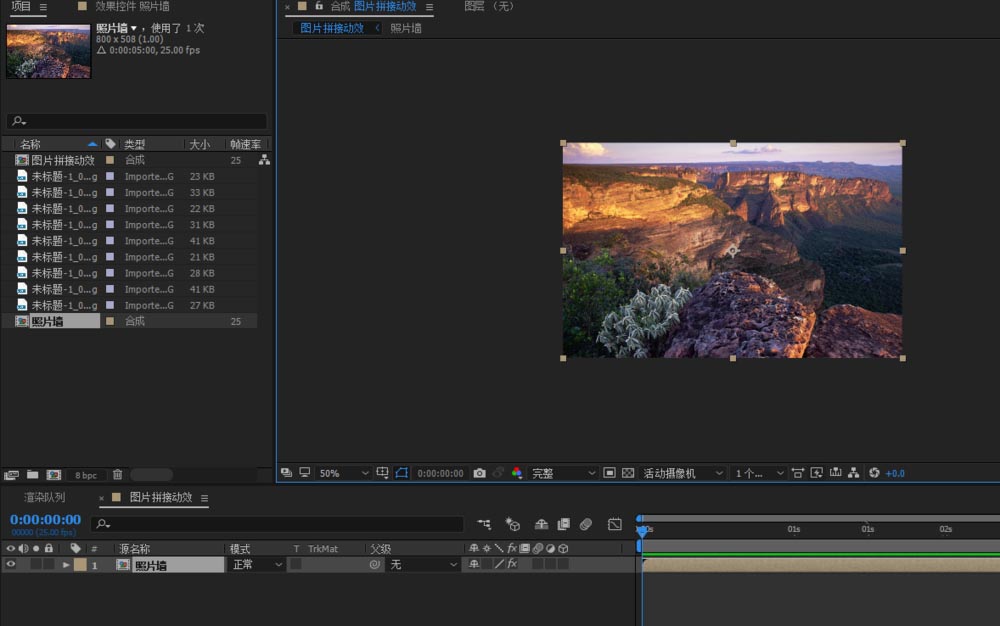Viewport: 1000px width, 626px height.
Task: Switch to the 效果控件 照片墙 tab
Action: [132, 7]
